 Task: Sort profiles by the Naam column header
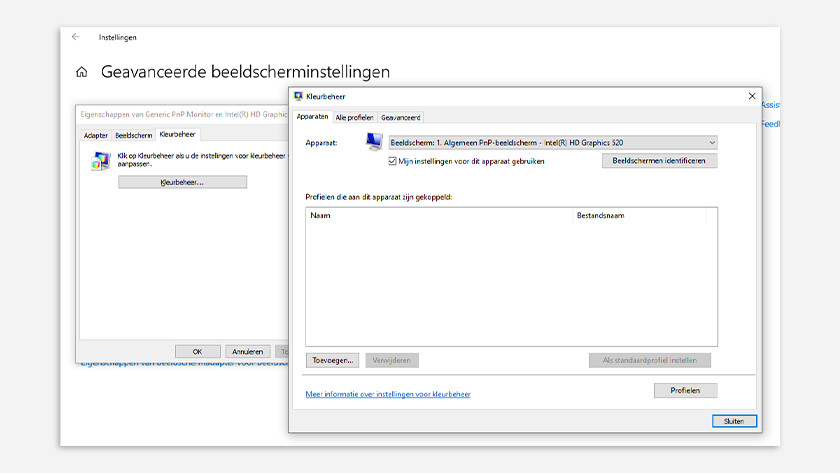click(438, 215)
